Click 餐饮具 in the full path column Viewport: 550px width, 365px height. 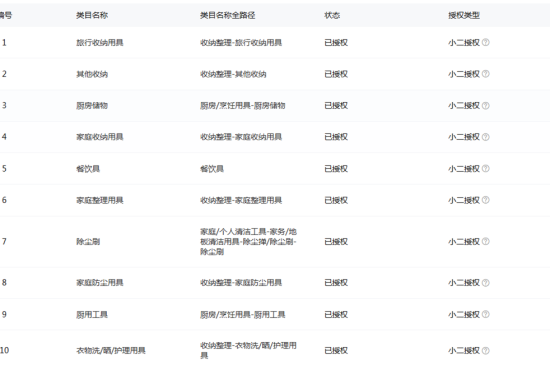pos(212,169)
